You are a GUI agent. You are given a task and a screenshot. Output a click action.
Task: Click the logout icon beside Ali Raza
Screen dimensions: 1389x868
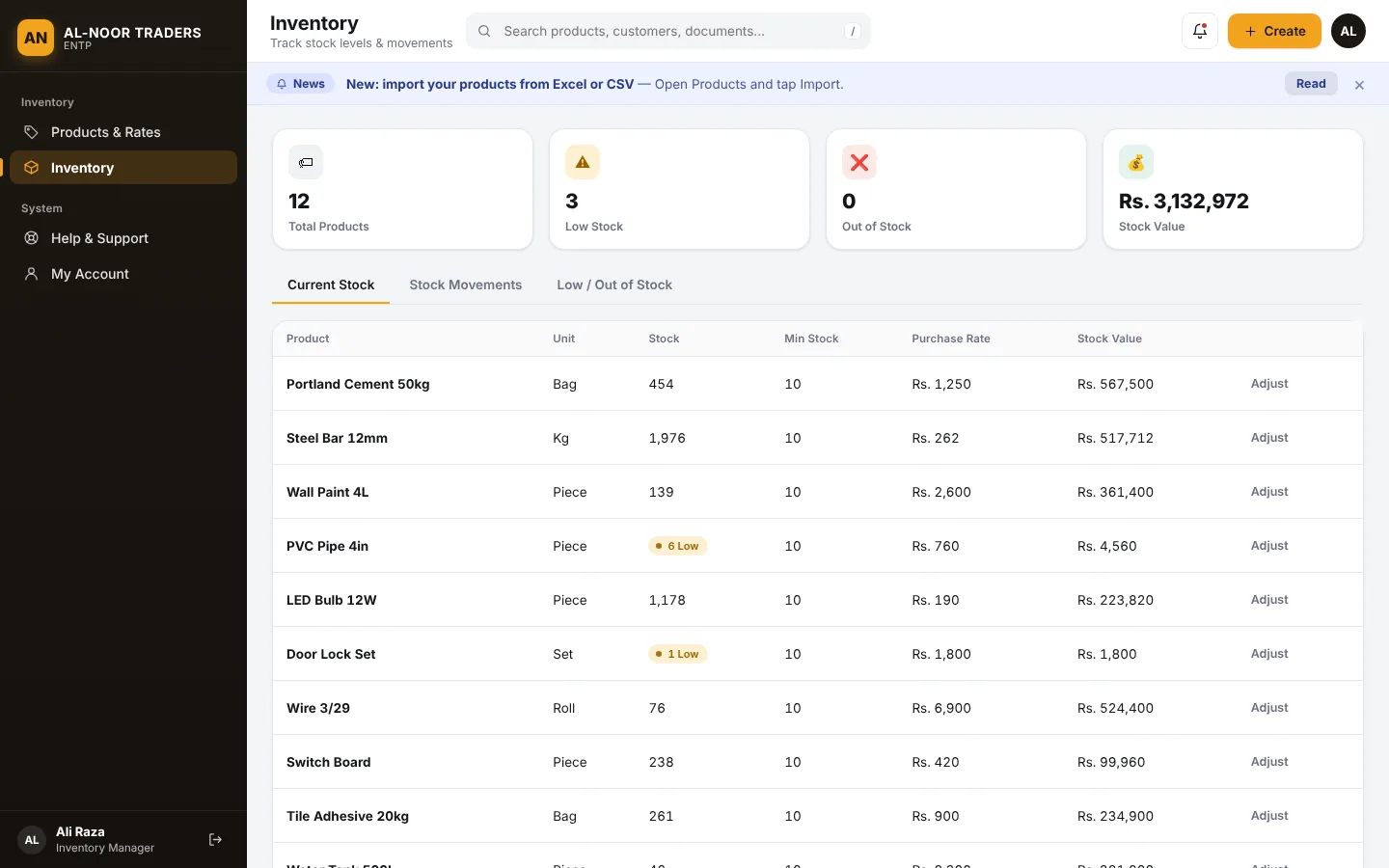coord(215,840)
